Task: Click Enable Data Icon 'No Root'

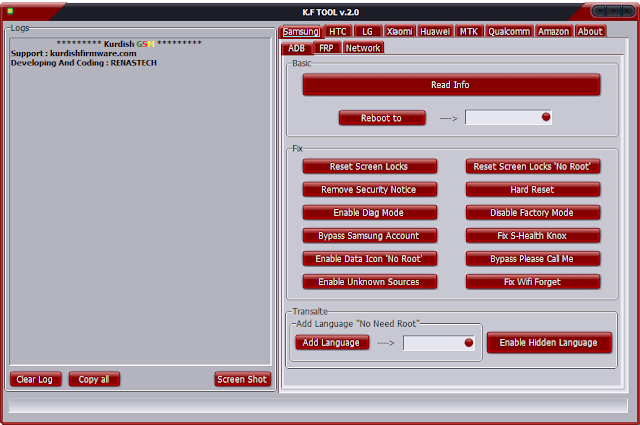Action: 369,259
